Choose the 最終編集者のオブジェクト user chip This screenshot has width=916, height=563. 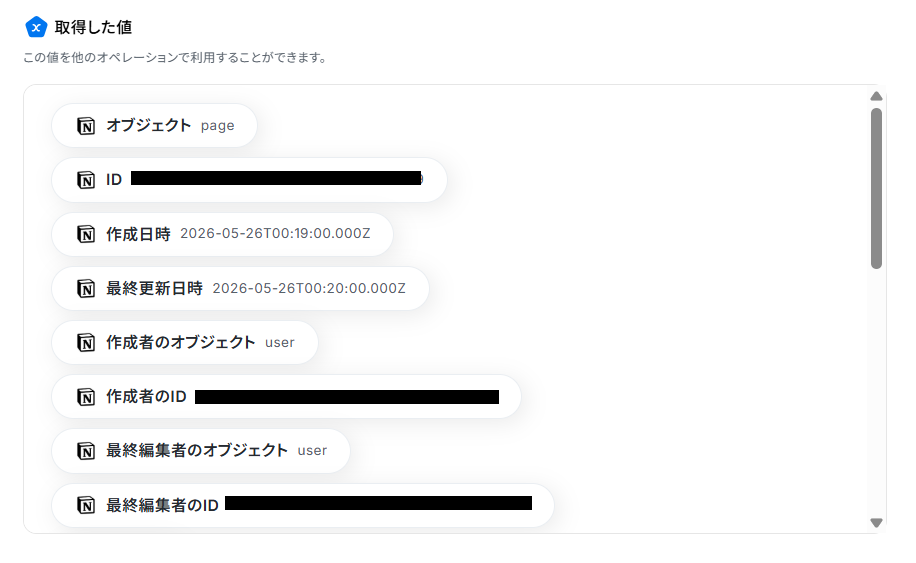click(x=201, y=451)
